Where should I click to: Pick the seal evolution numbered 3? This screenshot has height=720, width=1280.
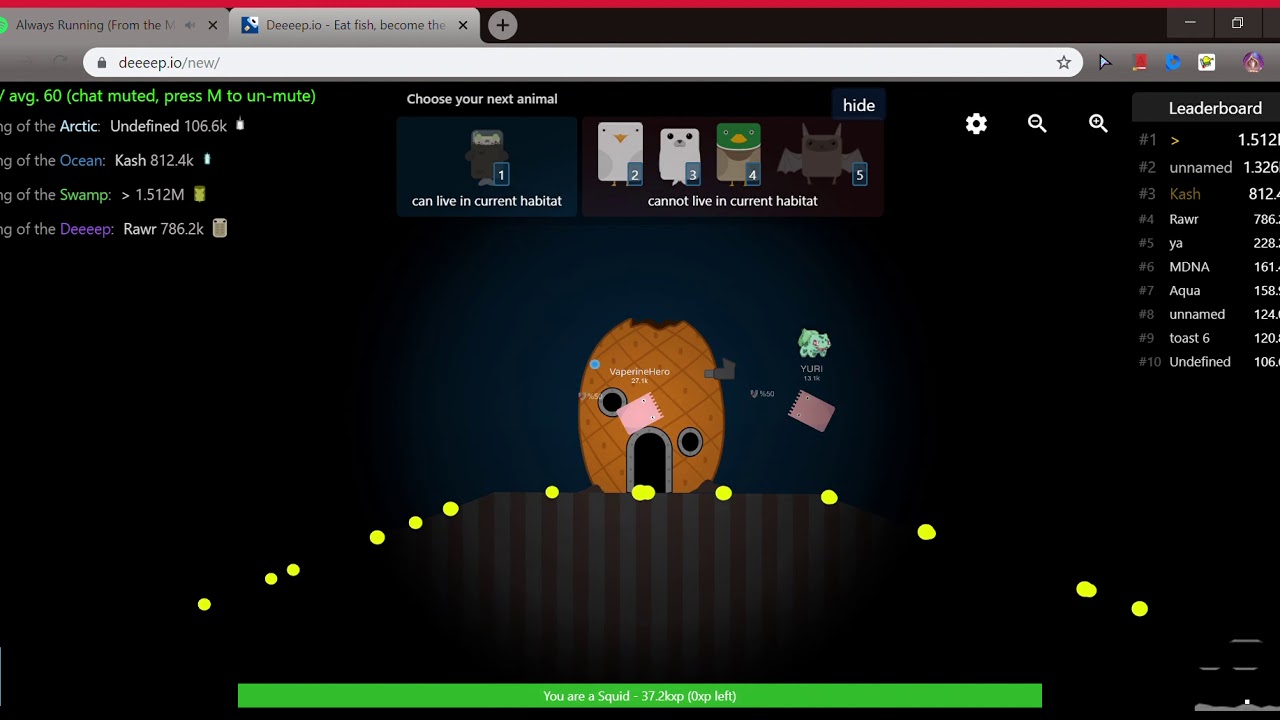click(679, 155)
